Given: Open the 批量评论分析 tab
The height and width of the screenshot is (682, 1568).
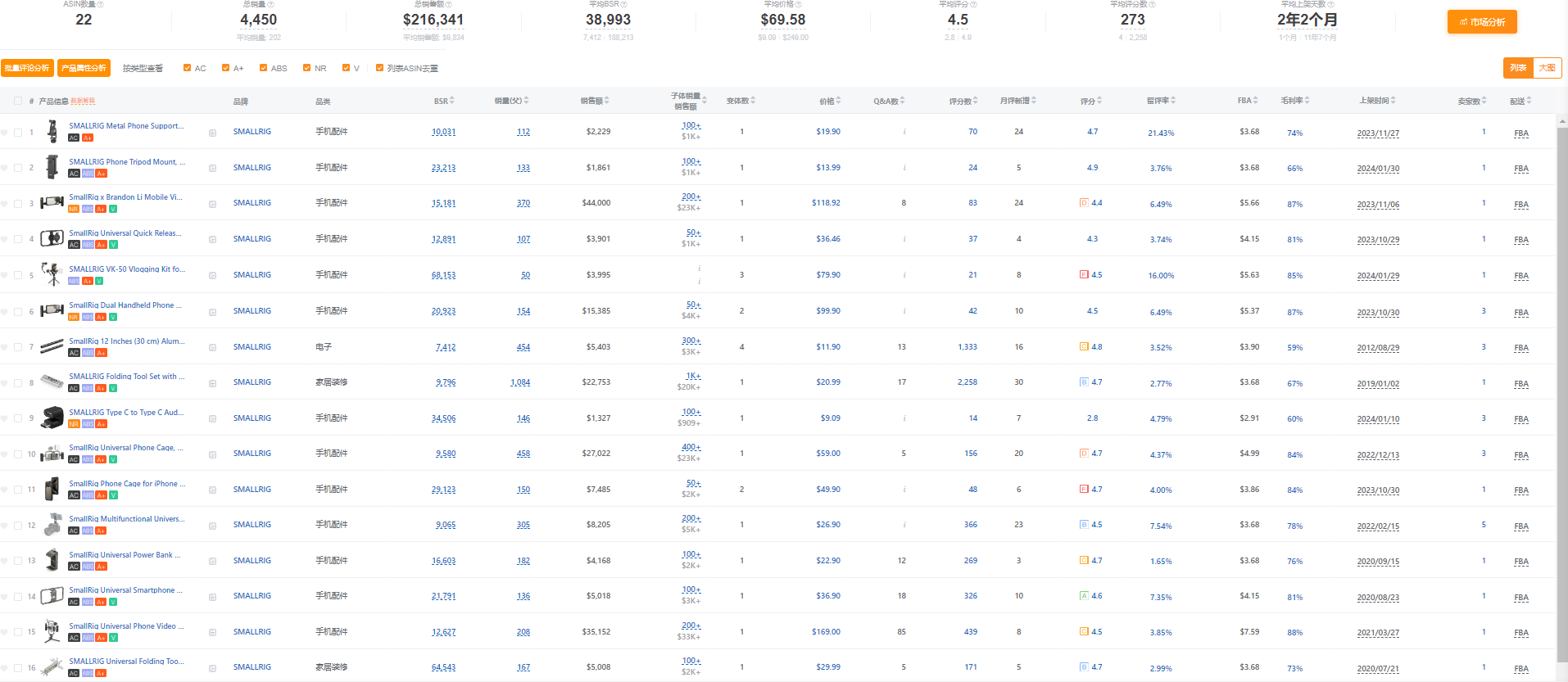Looking at the screenshot, I should click(27, 68).
